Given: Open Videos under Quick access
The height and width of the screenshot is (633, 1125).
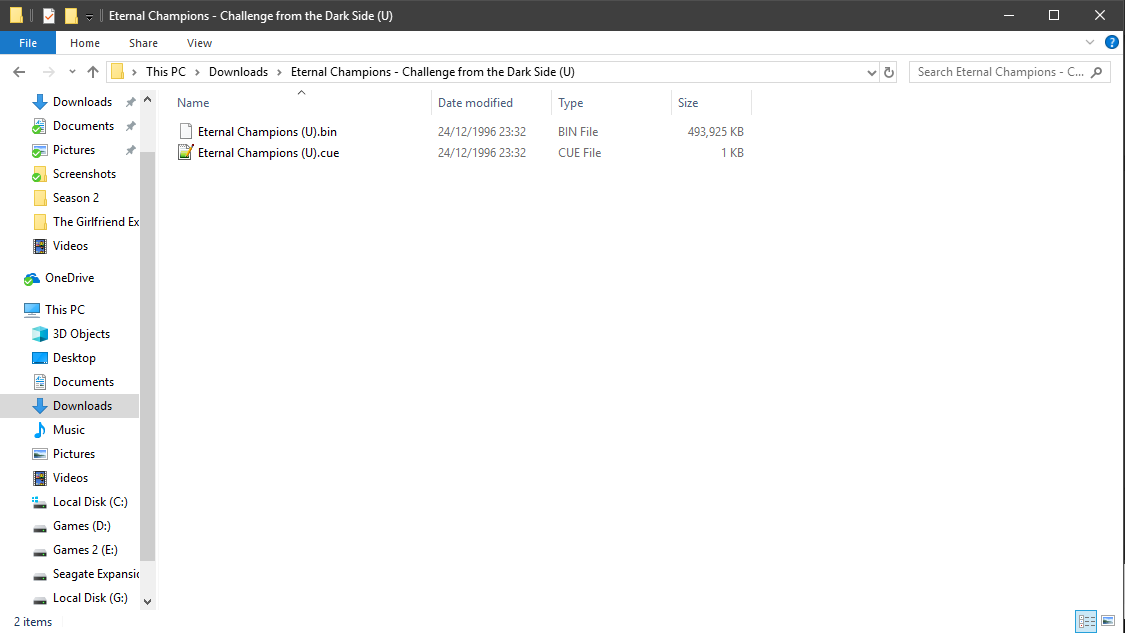Looking at the screenshot, I should click(x=70, y=245).
